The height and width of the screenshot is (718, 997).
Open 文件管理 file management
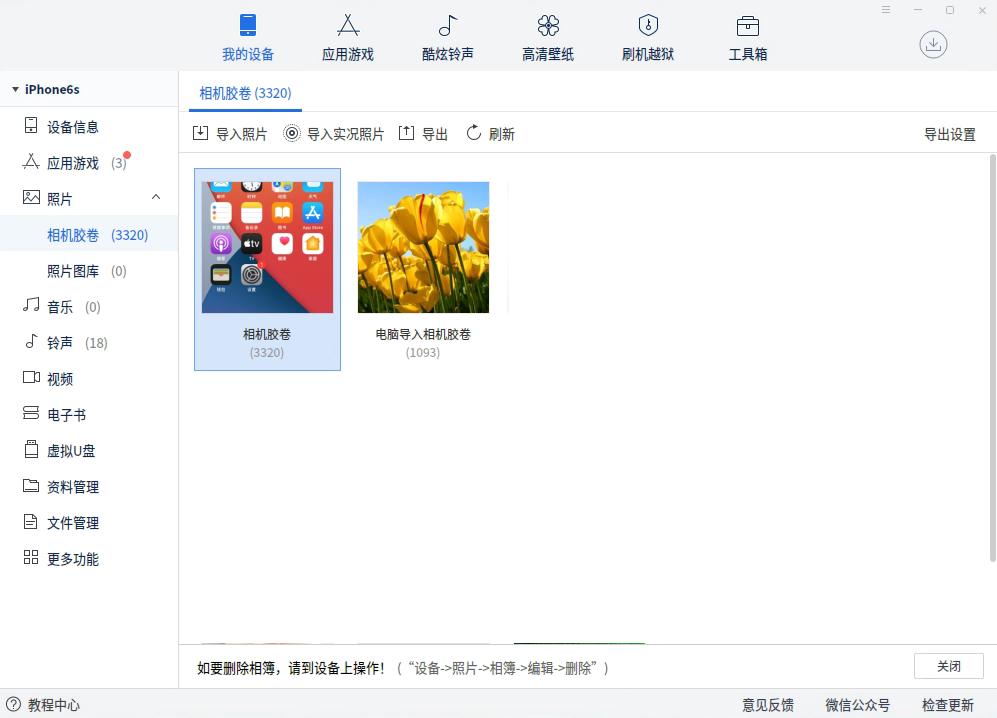71,523
